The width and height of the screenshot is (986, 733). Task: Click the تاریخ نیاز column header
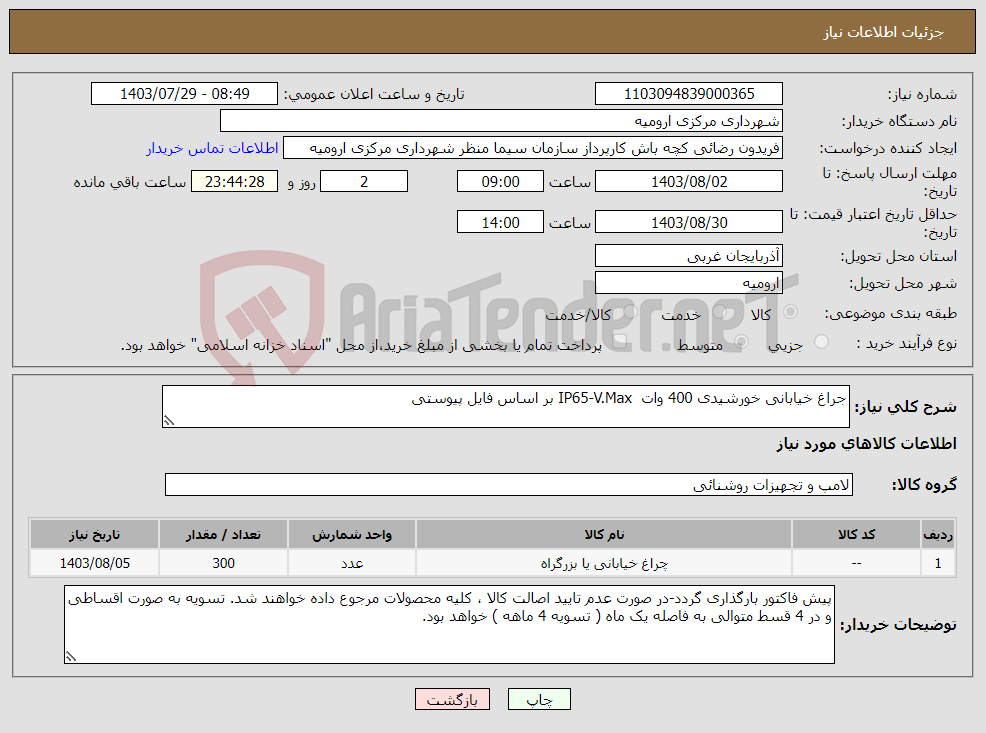94,534
